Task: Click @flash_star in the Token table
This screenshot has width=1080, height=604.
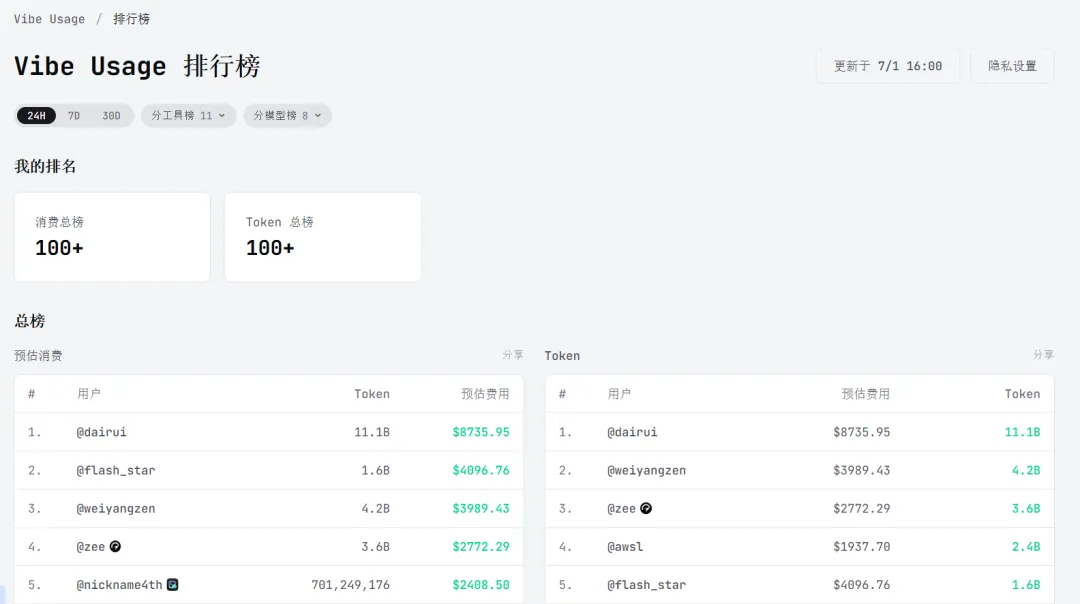Action: tap(646, 585)
